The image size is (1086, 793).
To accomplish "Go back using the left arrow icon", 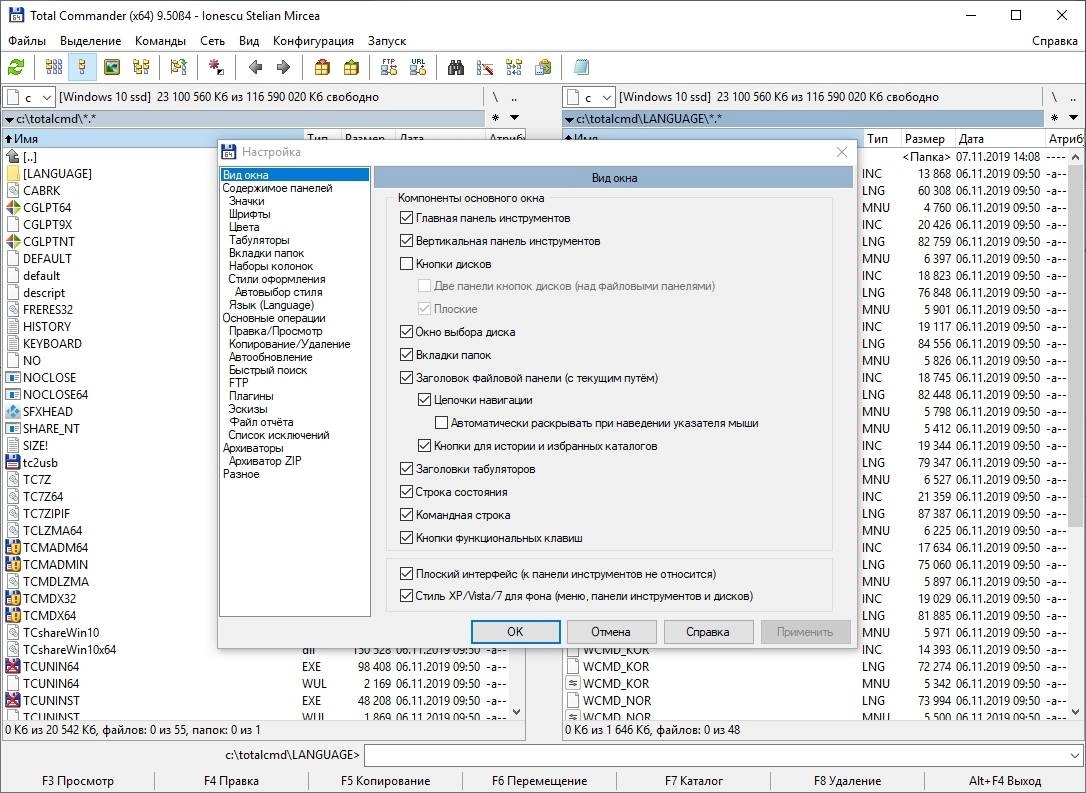I will 255,67.
